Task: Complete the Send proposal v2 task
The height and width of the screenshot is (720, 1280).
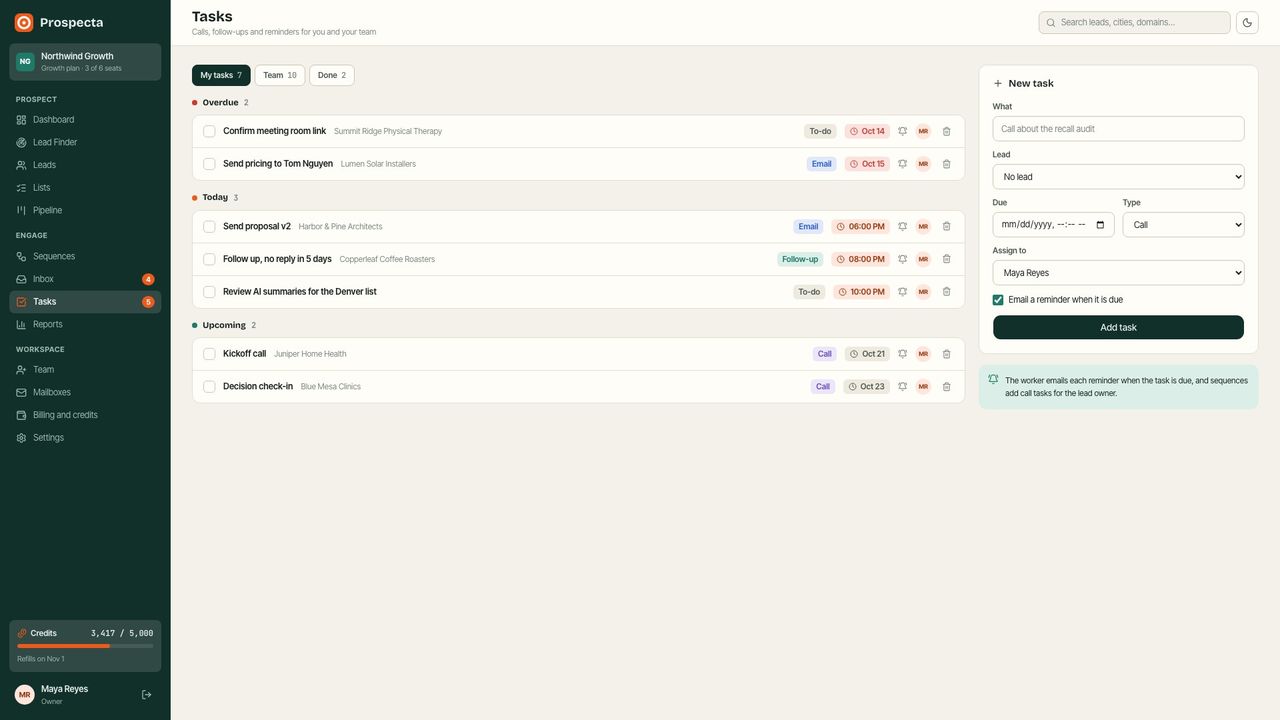Action: [209, 226]
